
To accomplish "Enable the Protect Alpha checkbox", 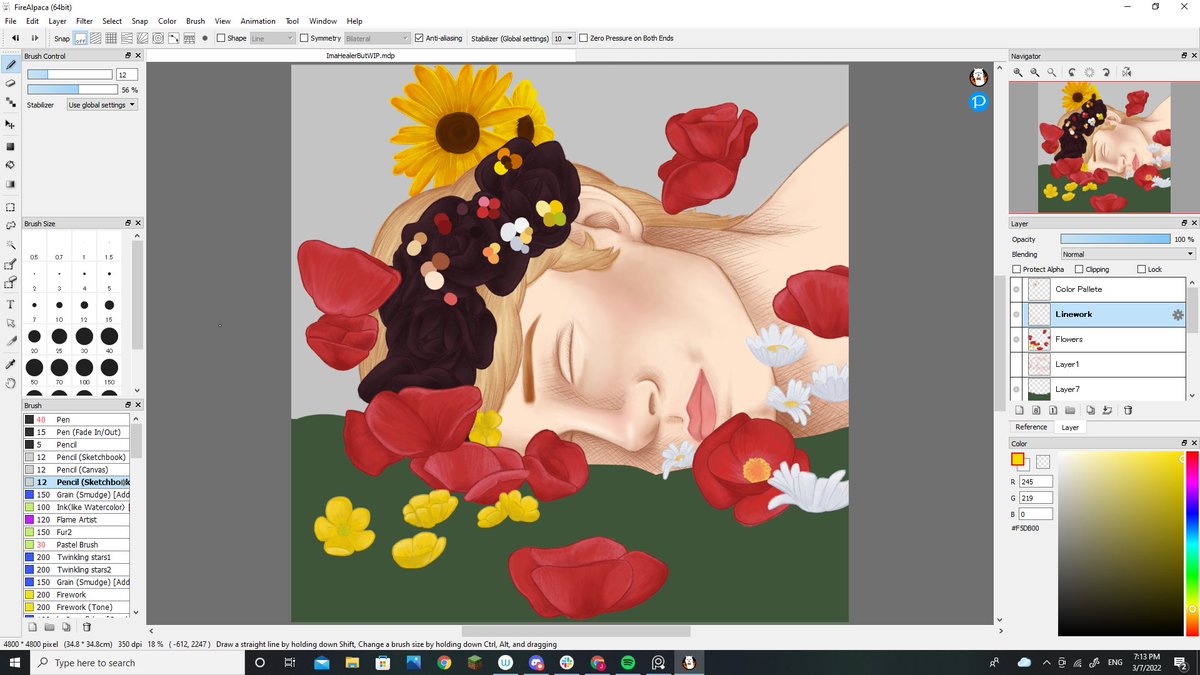I will pos(1017,269).
